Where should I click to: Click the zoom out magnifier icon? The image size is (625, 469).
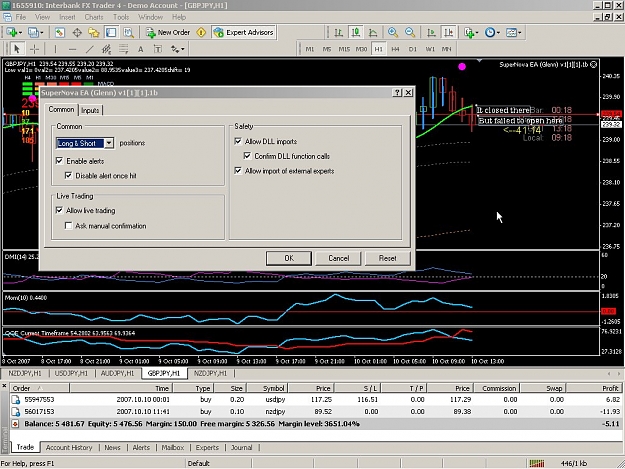410,33
